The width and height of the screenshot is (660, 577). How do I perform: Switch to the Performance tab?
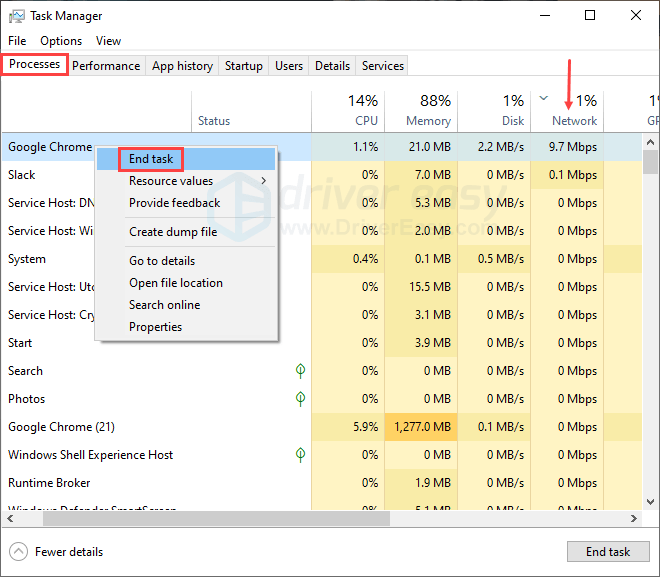point(106,66)
